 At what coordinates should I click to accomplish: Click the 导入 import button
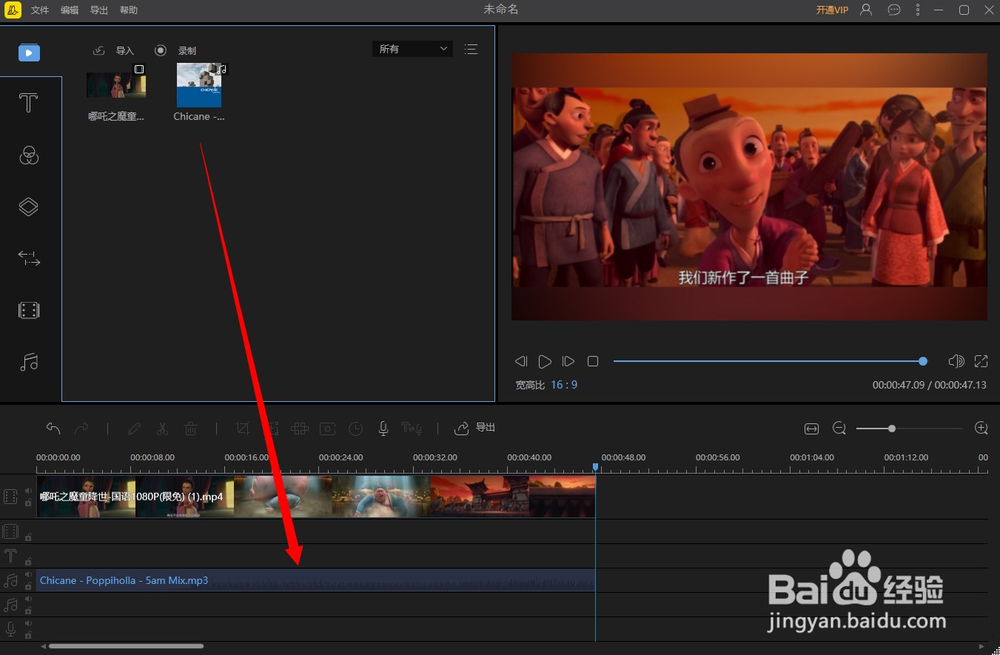[x=114, y=50]
